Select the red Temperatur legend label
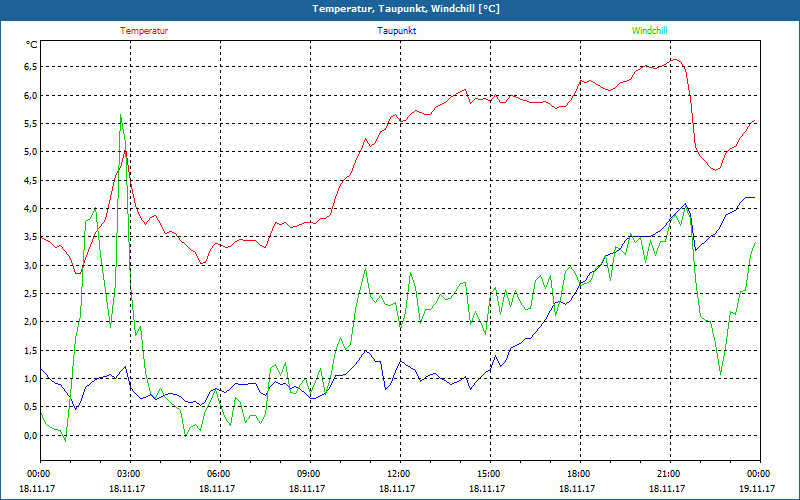Screen dimensions: 800x500 144,31
